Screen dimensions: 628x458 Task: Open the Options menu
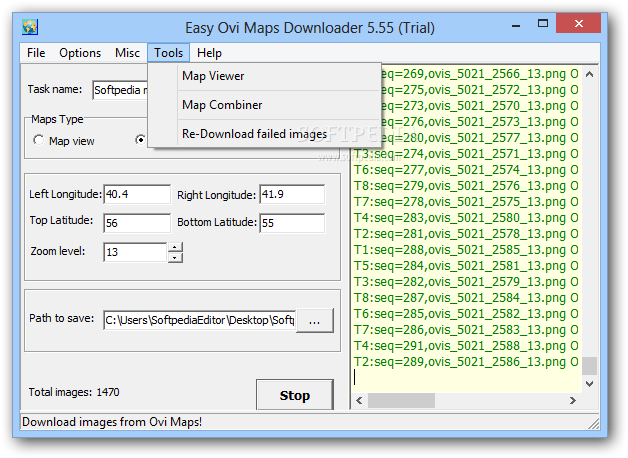80,53
